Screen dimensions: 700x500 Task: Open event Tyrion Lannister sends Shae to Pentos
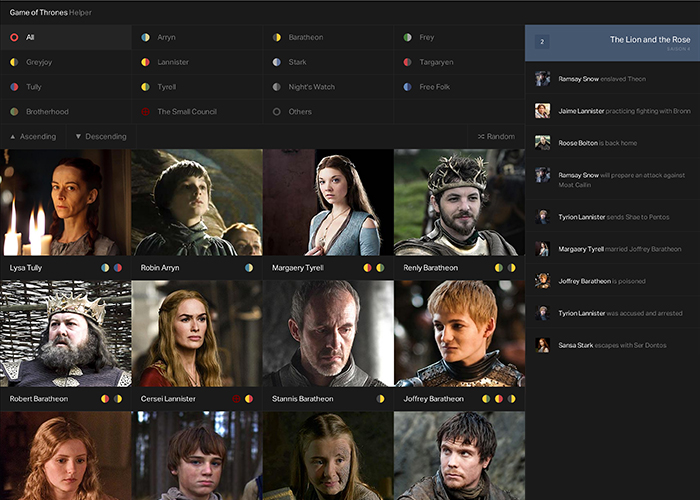coord(612,217)
